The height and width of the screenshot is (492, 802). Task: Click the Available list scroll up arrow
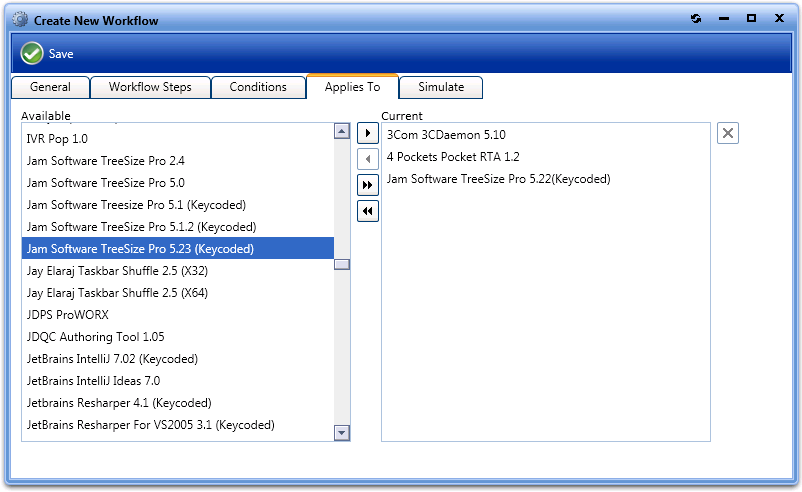(x=342, y=131)
